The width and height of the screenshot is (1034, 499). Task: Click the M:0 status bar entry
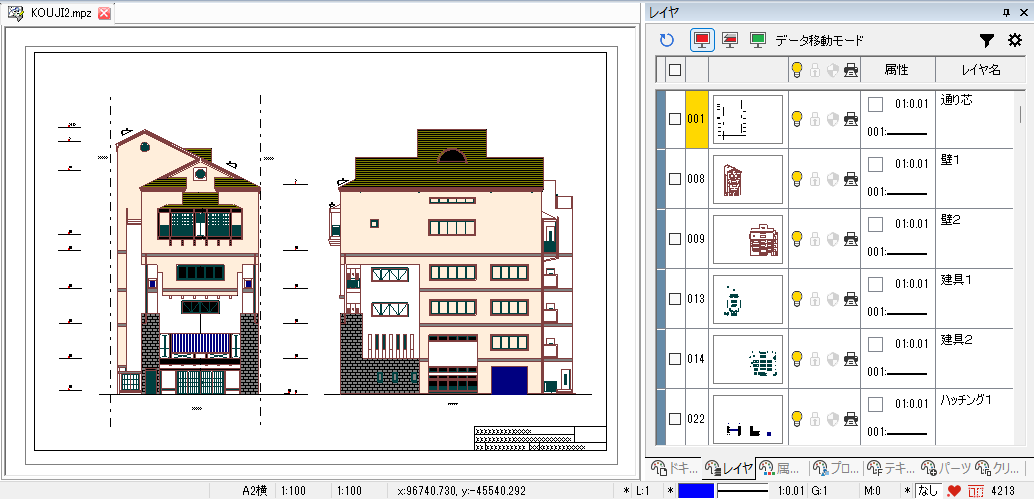[x=872, y=491]
